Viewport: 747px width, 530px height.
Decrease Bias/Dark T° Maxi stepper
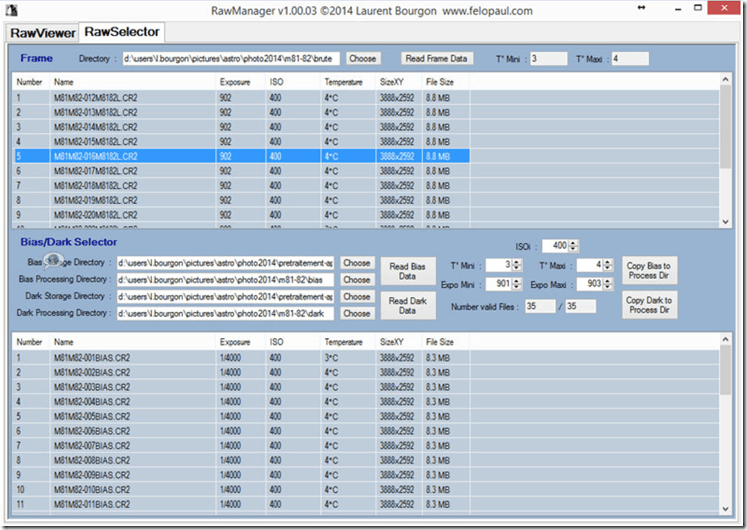[607, 268]
